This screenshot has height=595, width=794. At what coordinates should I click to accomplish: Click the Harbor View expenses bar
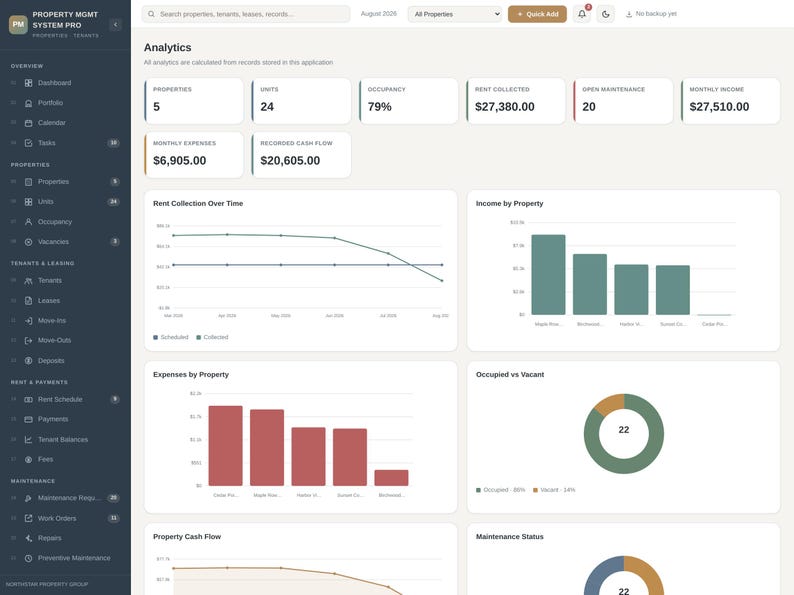coord(308,457)
